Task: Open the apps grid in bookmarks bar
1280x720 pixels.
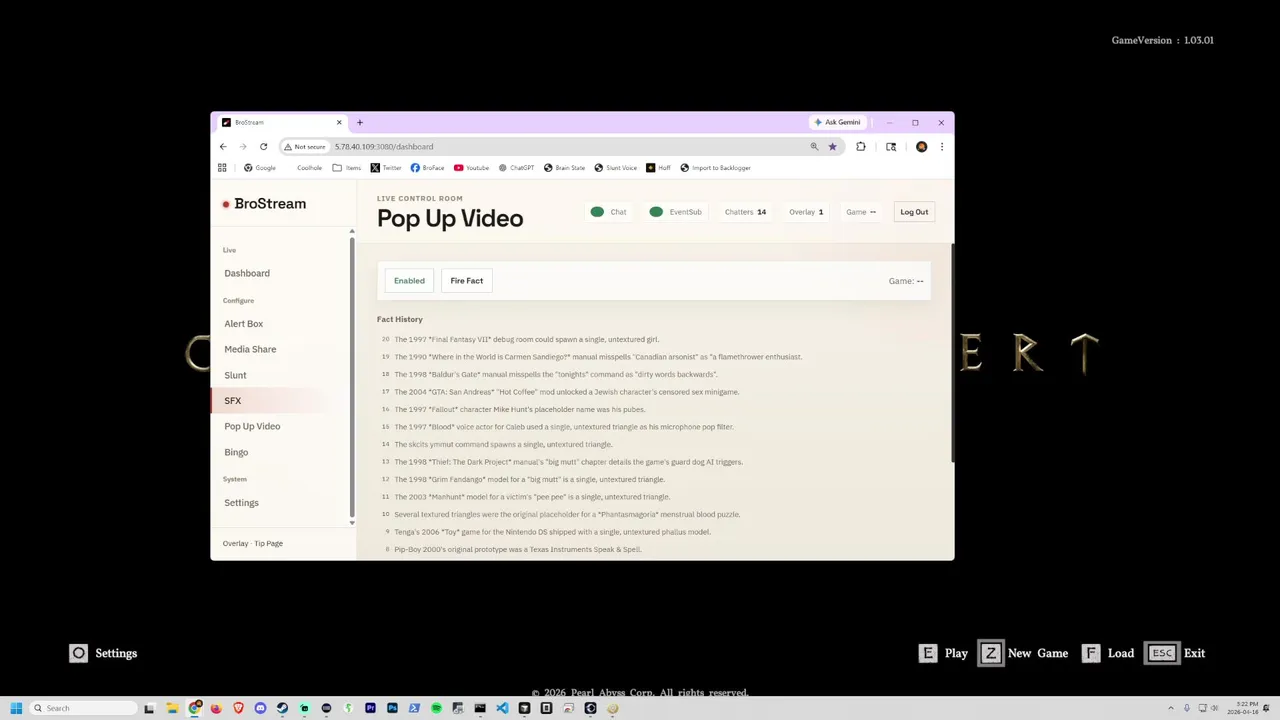Action: click(222, 168)
